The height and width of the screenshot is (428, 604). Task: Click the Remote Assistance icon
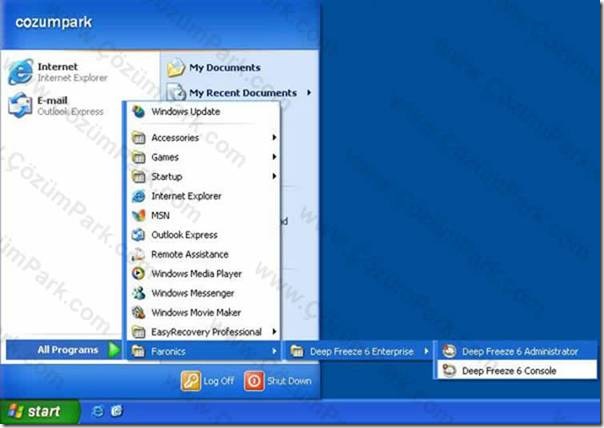[139, 254]
